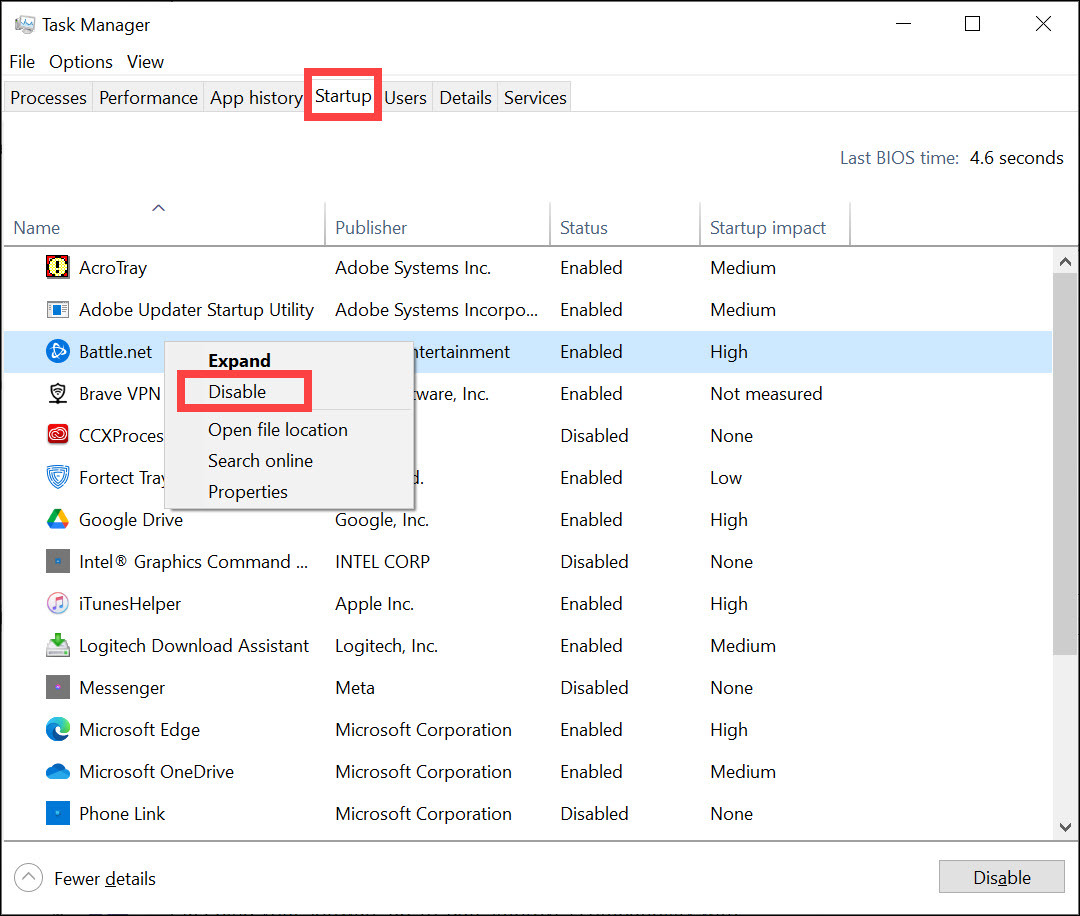Viewport: 1080px width, 916px height.
Task: Expand the Fewer details toggle
Action: [x=84, y=878]
